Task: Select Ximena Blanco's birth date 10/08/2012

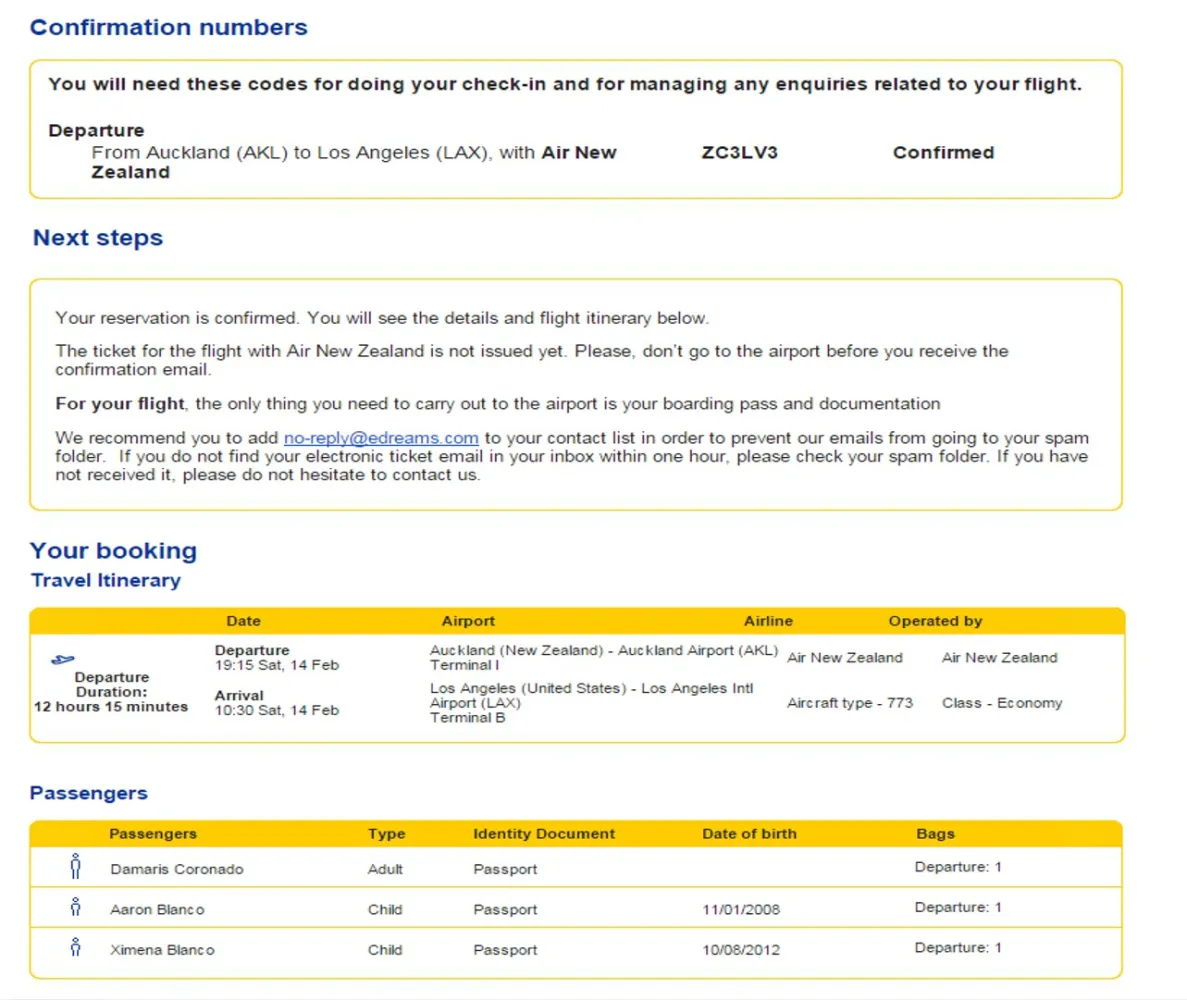Action: pos(741,950)
